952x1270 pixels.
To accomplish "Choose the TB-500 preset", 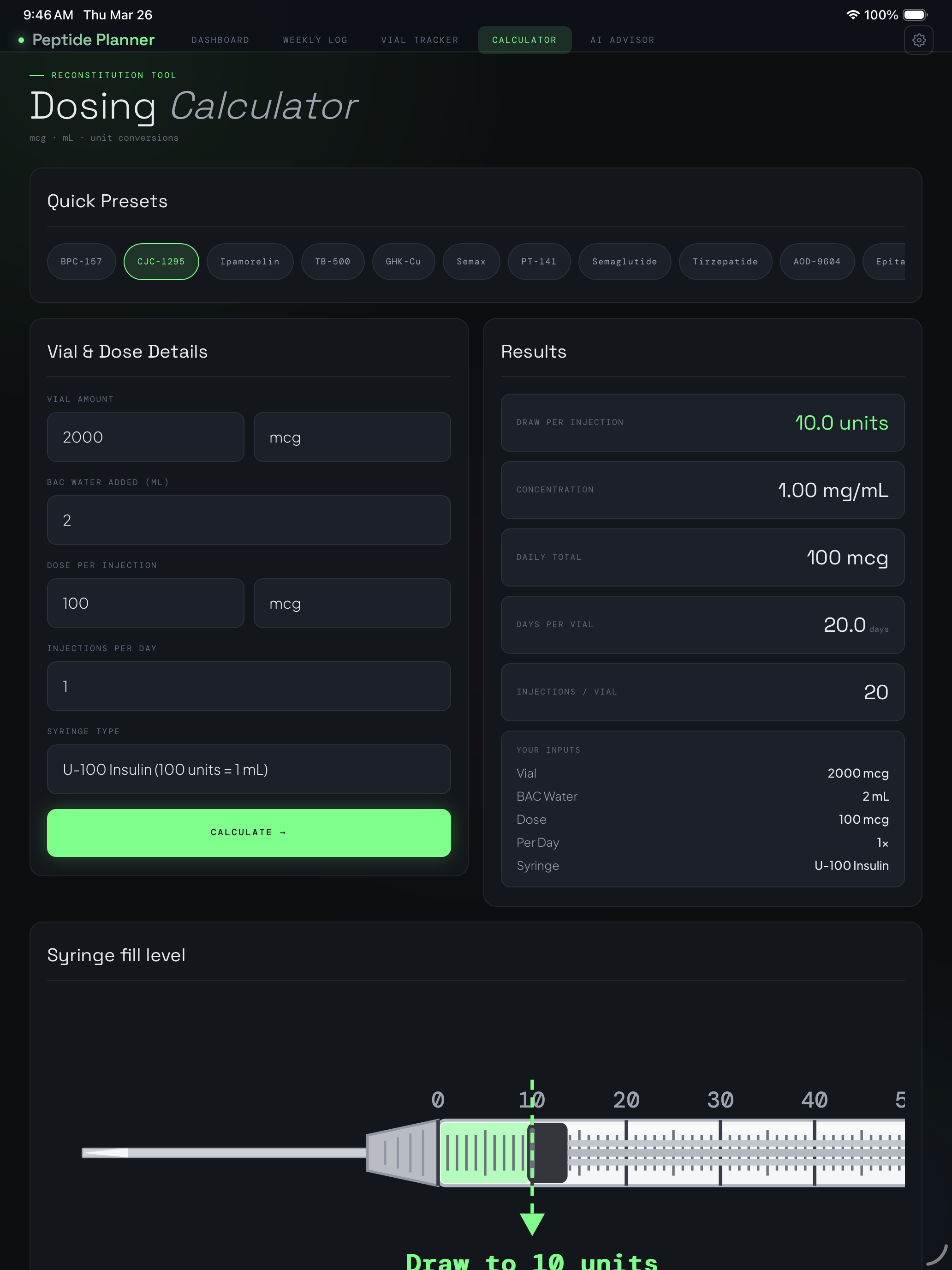I will point(333,262).
